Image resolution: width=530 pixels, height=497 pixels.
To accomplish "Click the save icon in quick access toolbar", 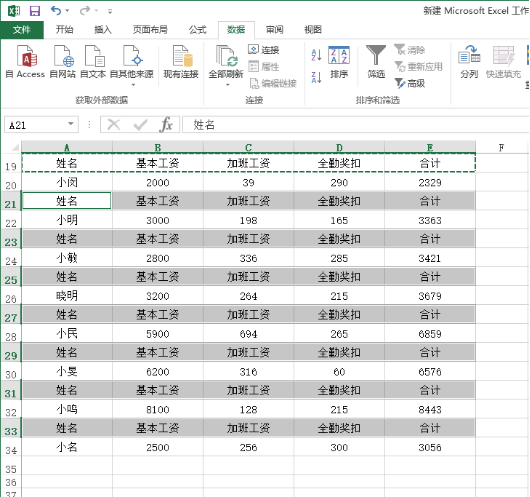I will tap(35, 11).
